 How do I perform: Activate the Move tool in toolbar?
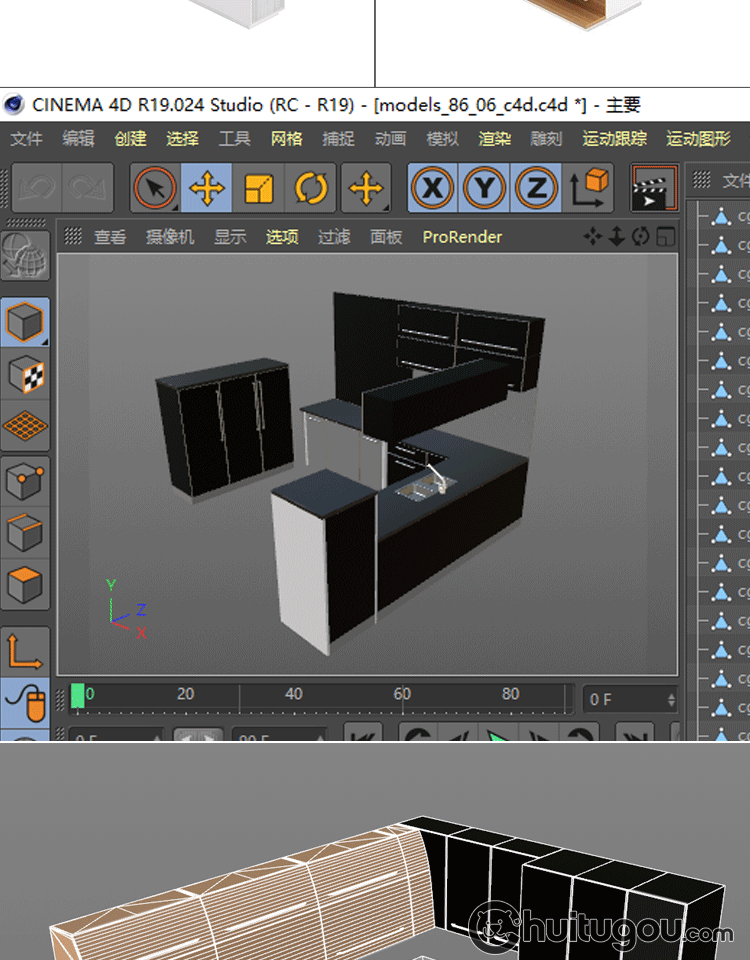(x=207, y=188)
